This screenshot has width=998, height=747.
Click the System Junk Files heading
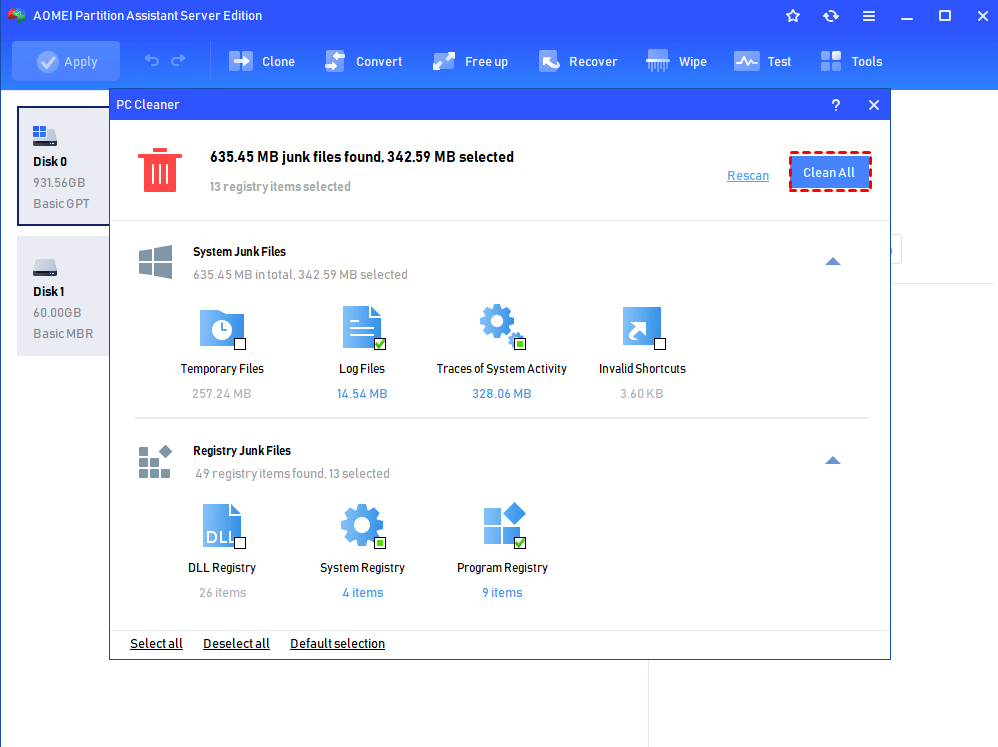(x=239, y=252)
